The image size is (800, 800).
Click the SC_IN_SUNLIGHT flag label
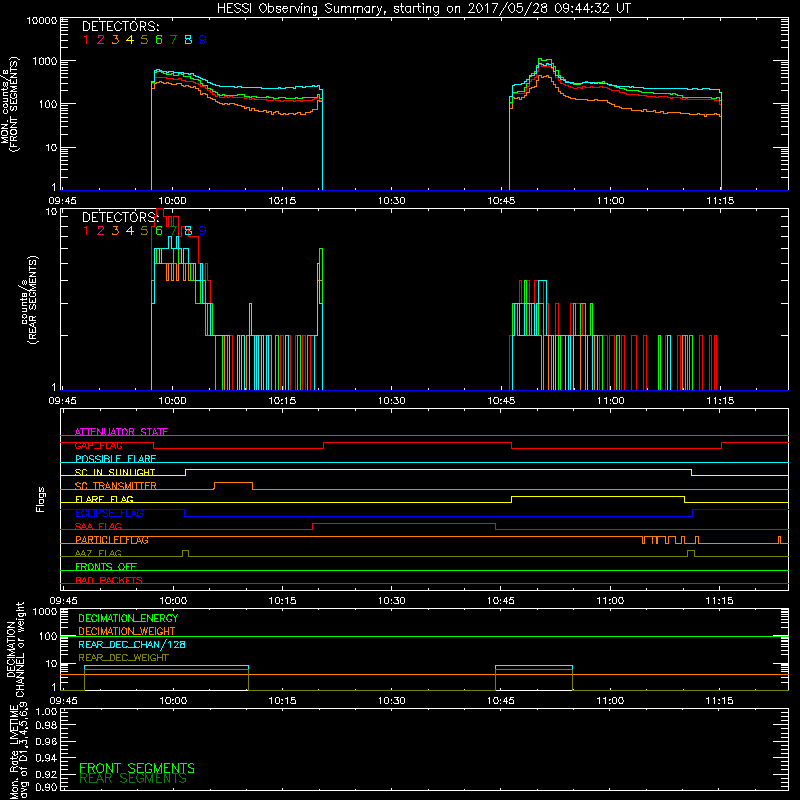115,472
